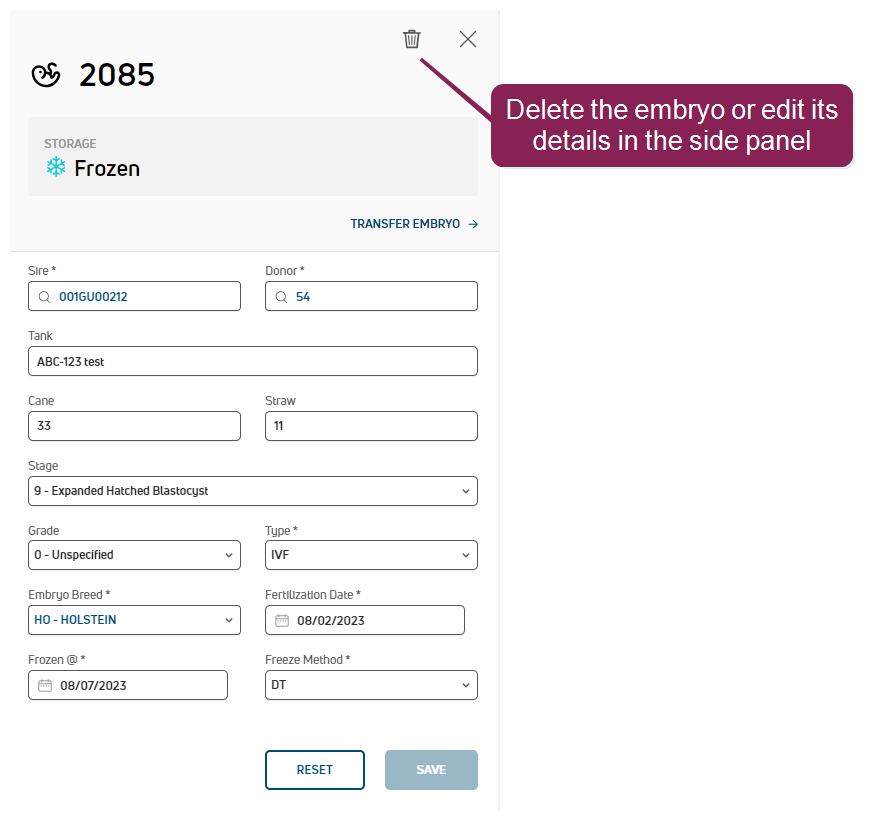870x823 pixels.
Task: Click the search icon in Donor field
Action: coord(281,297)
